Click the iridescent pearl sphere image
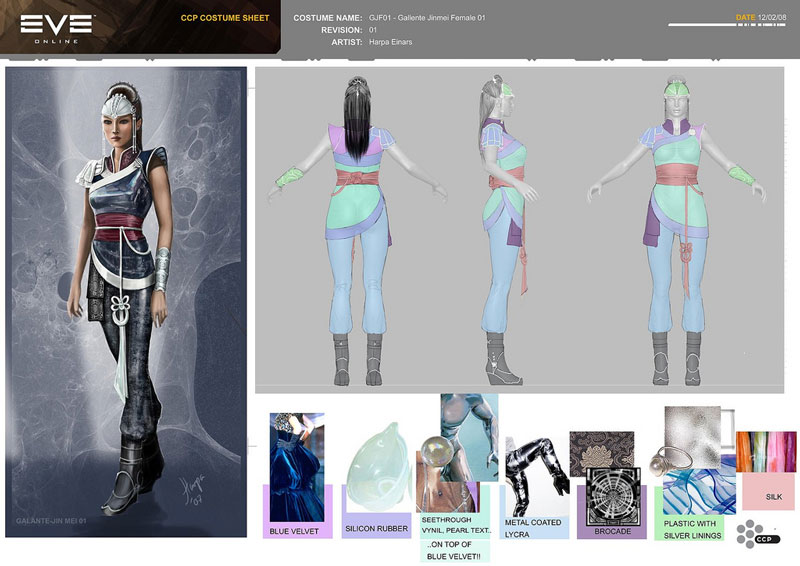This screenshot has width=800, height=566. [x=437, y=452]
